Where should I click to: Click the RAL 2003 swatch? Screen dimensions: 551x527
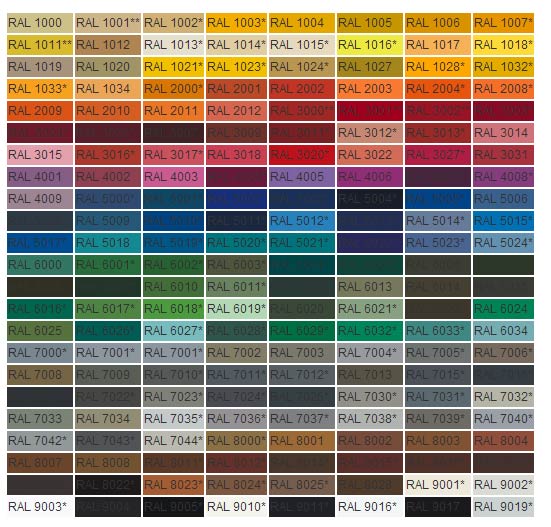(x=370, y=89)
